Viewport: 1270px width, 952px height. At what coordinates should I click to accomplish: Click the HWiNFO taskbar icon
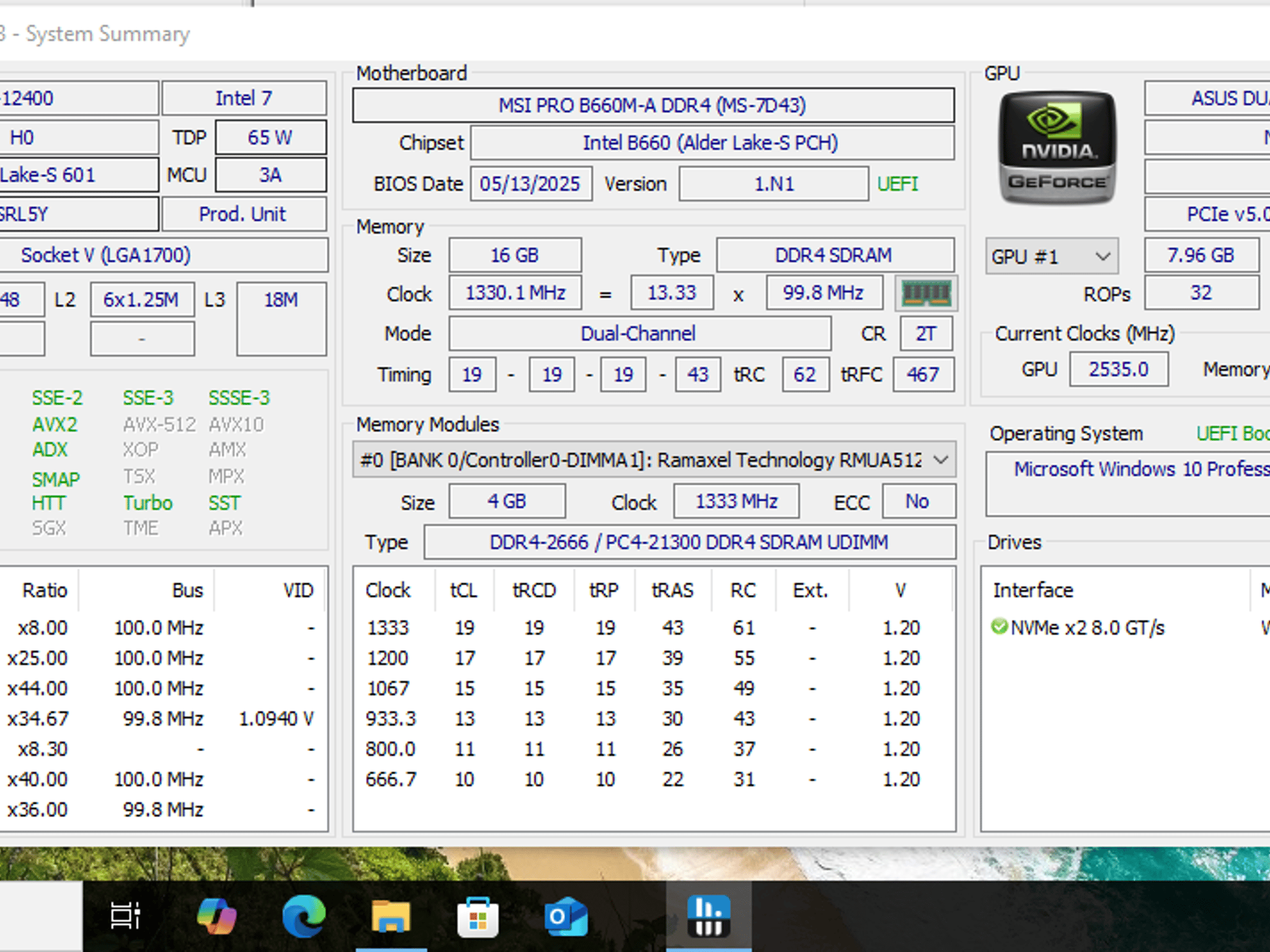709,915
